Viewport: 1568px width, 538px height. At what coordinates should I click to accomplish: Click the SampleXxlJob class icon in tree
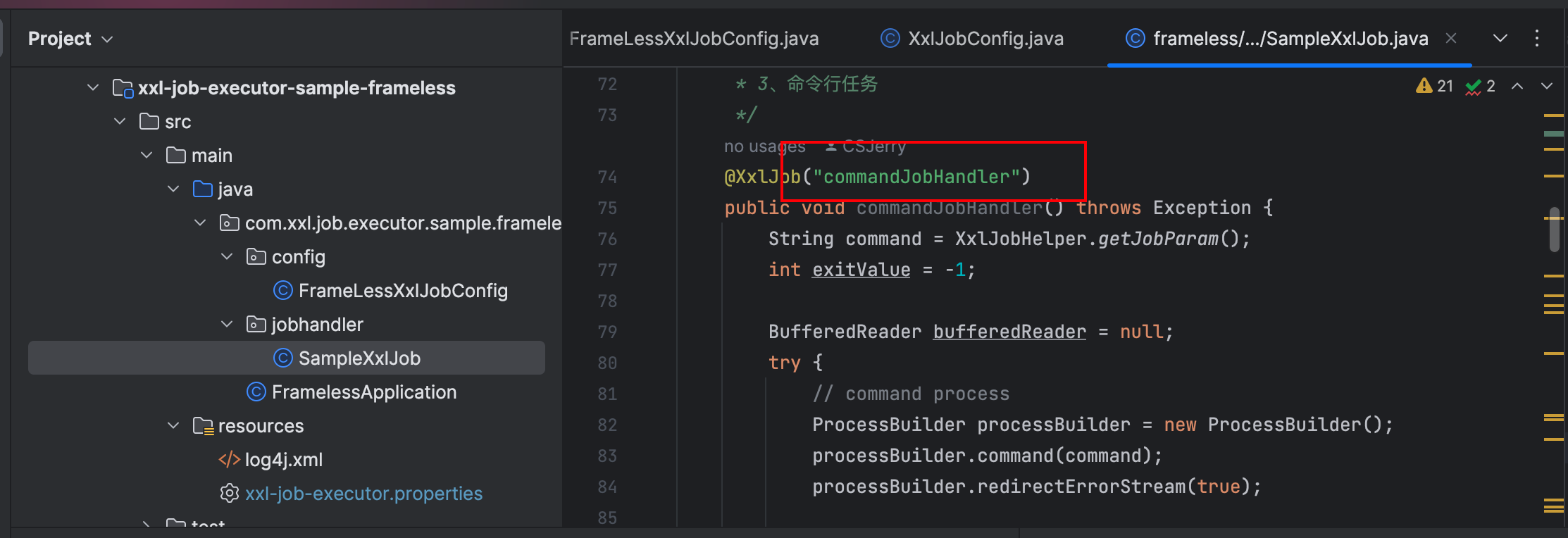tap(283, 358)
